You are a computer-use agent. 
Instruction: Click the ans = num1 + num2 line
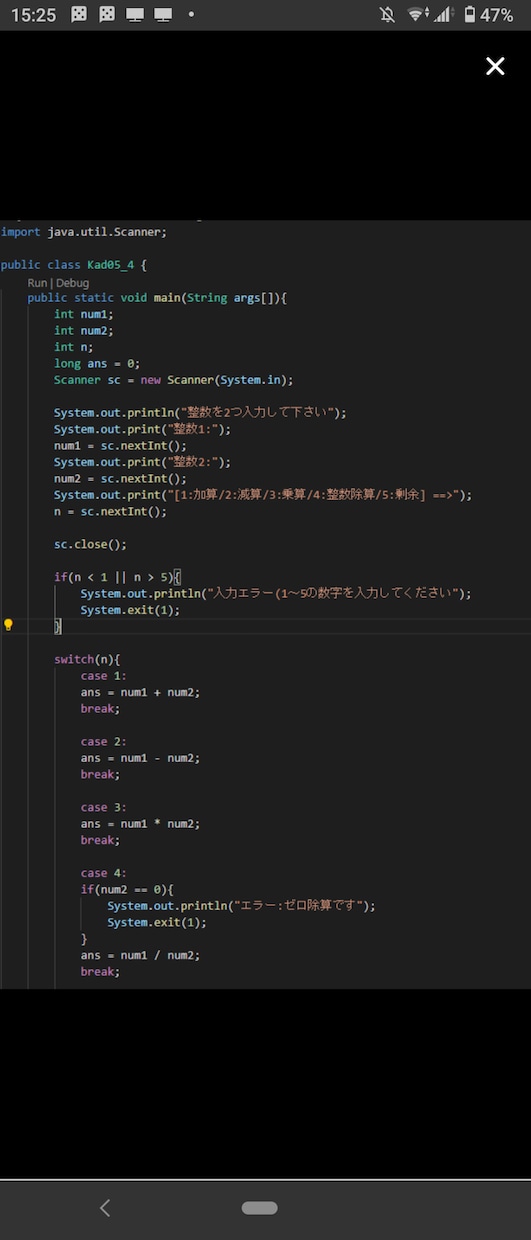[140, 692]
